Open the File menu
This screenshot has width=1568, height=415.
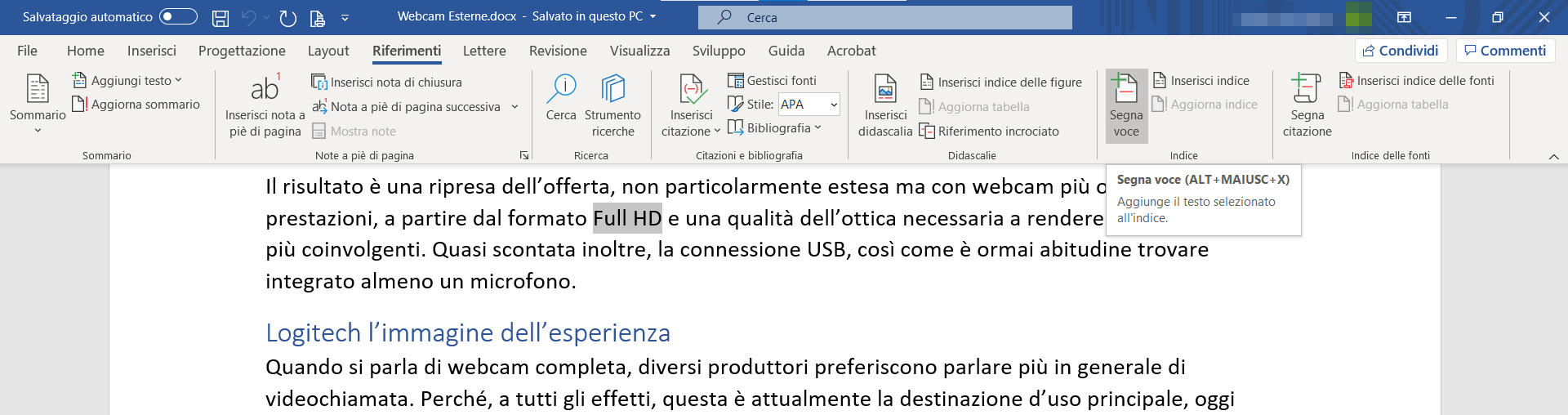(x=27, y=51)
